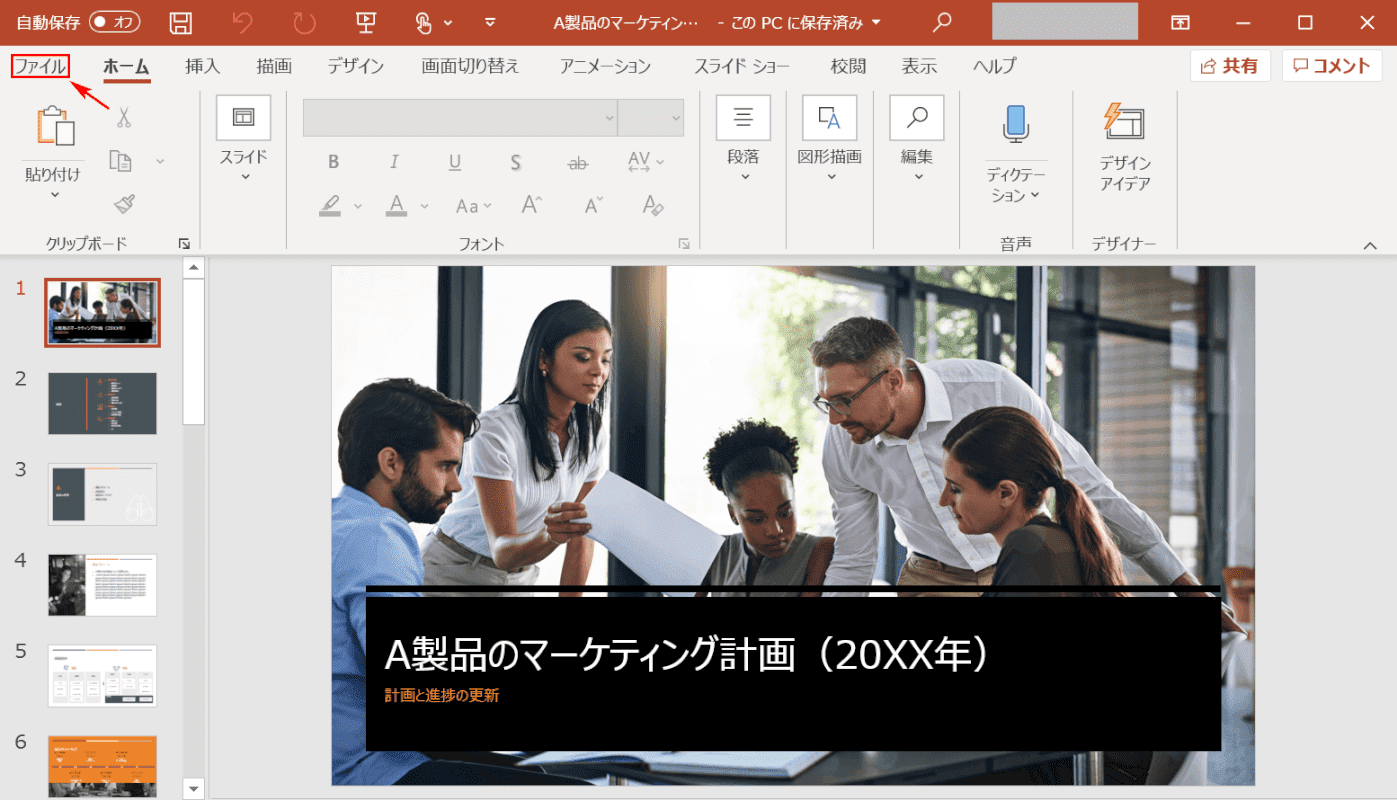
Task: Open the 編集 editing menu
Action: [917, 139]
